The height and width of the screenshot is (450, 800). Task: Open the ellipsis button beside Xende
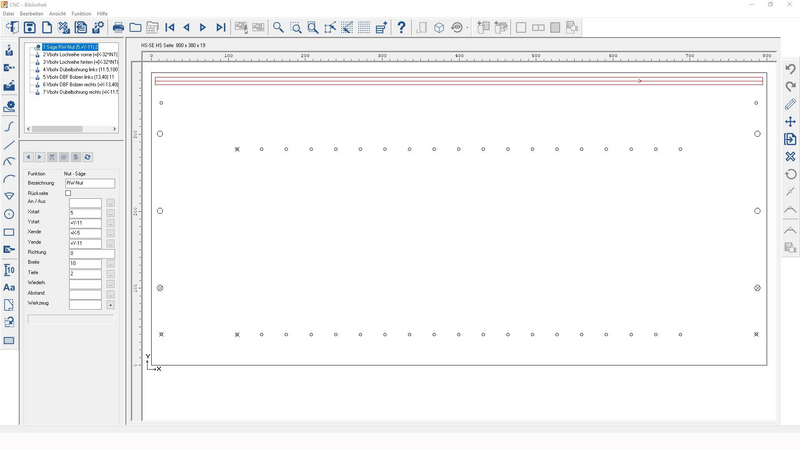(110, 233)
